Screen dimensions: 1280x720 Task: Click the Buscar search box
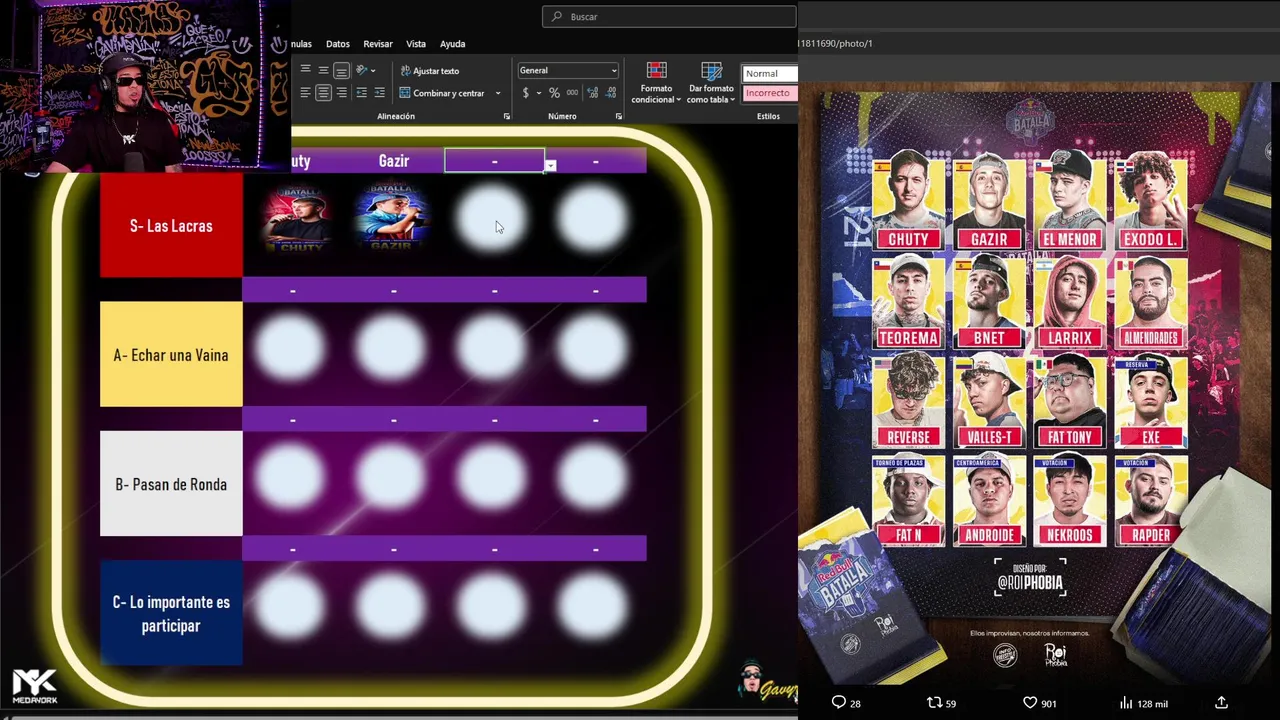[669, 16]
